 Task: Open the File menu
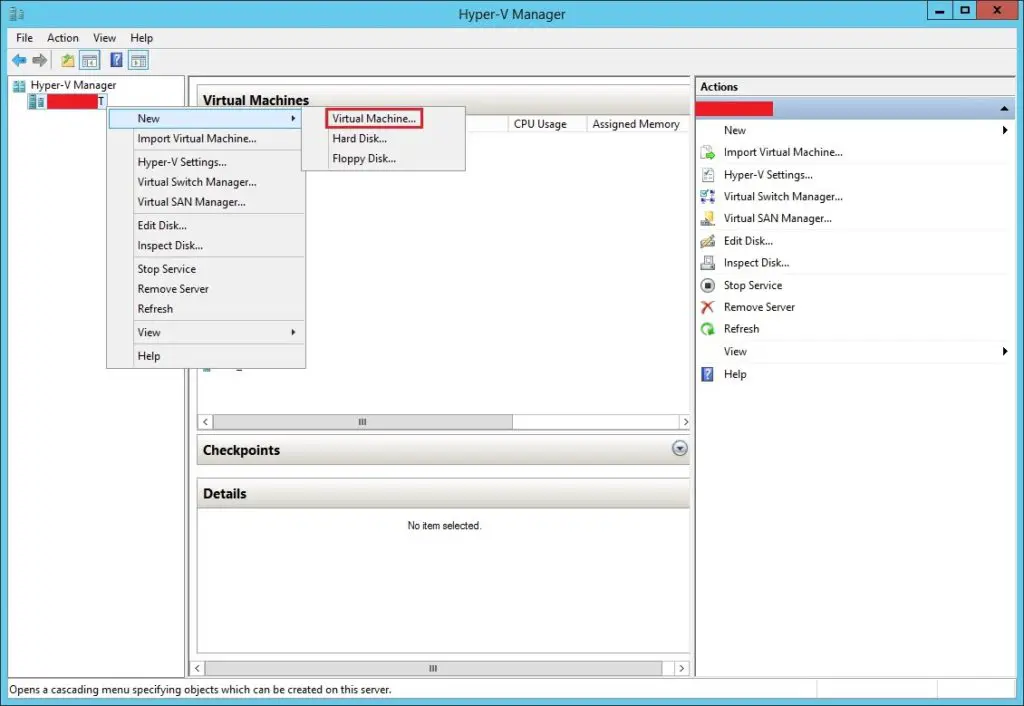pyautogui.click(x=24, y=38)
